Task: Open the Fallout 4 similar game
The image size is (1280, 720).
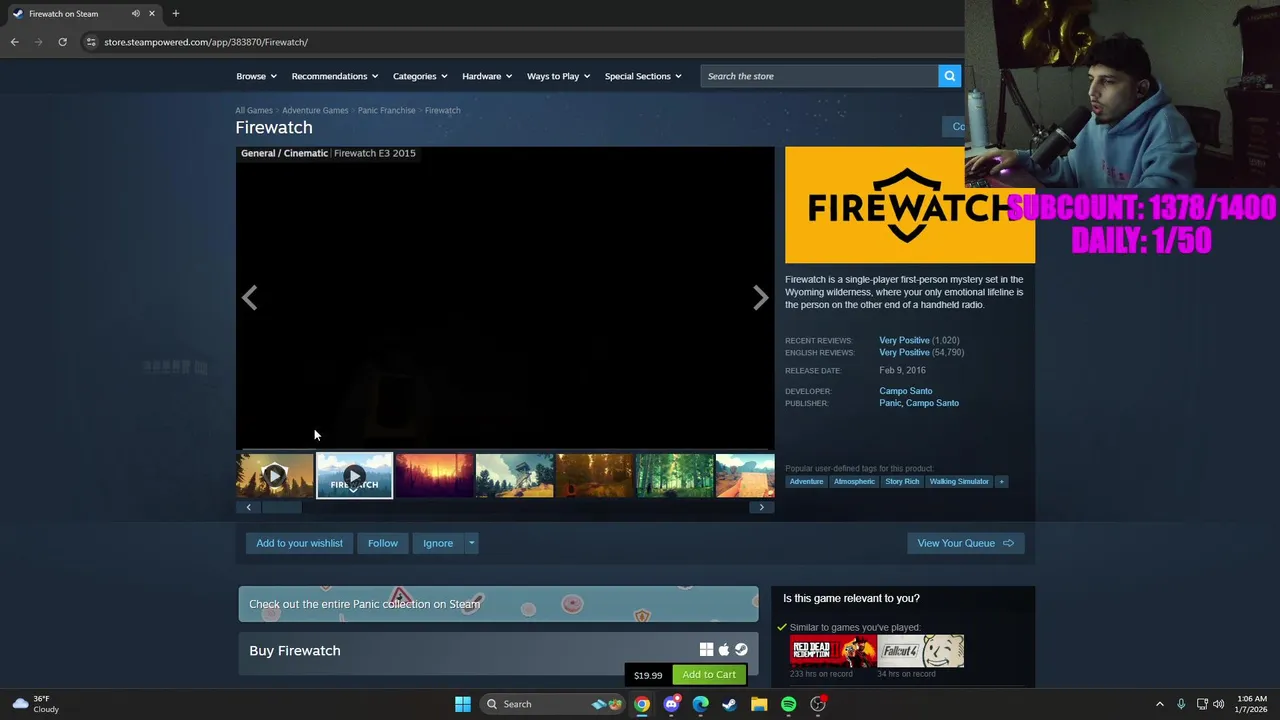Action: point(921,651)
